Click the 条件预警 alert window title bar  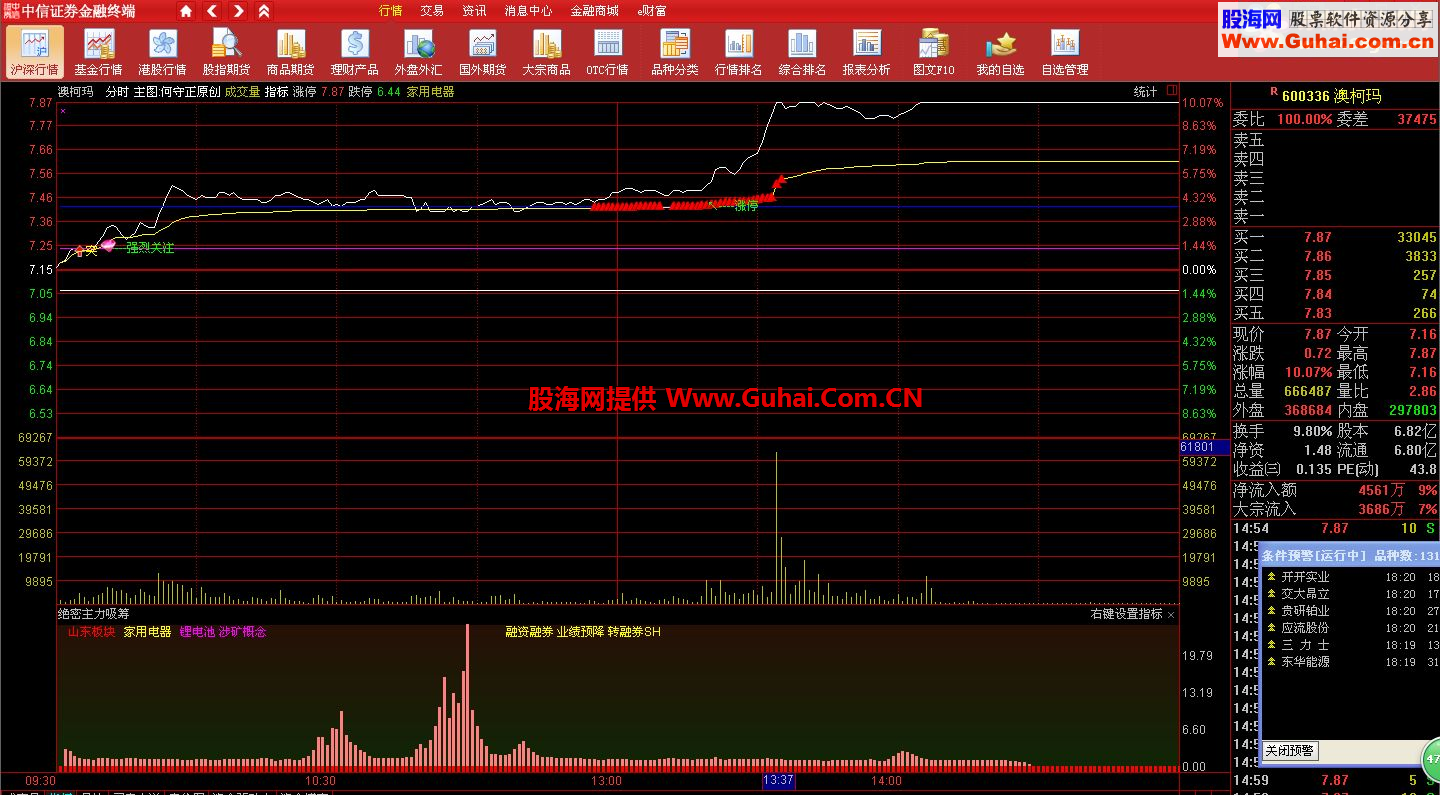click(1349, 555)
